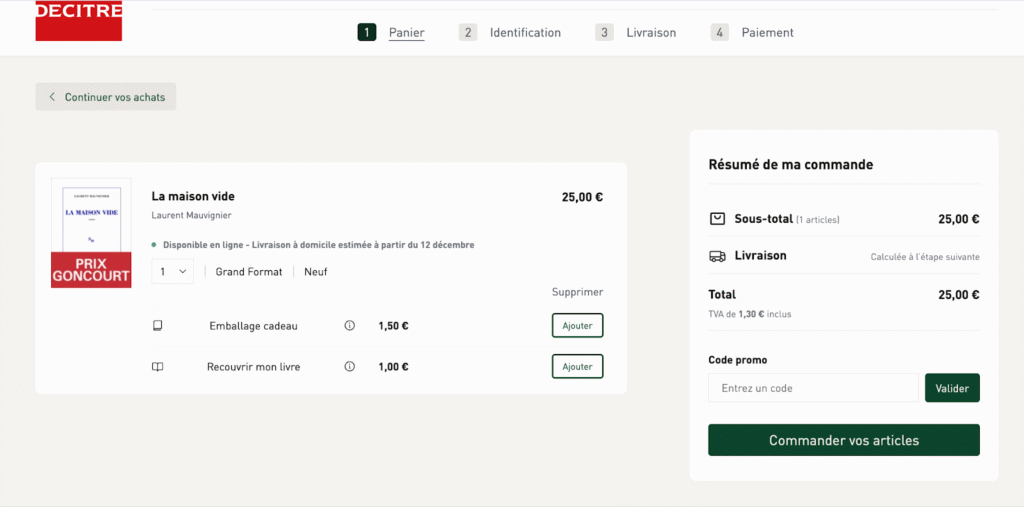Select the Livraison step in header
Viewport: 1024px width, 507px height.
point(650,33)
